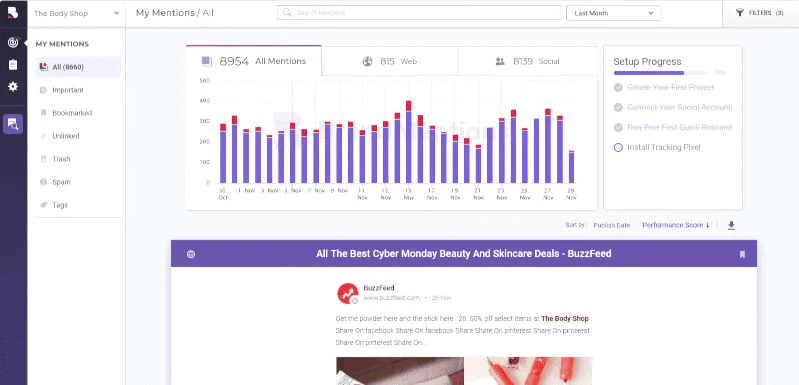Image resolution: width=799 pixels, height=385 pixels.
Task: Sort mentions by Performance Score
Action: (x=676, y=225)
